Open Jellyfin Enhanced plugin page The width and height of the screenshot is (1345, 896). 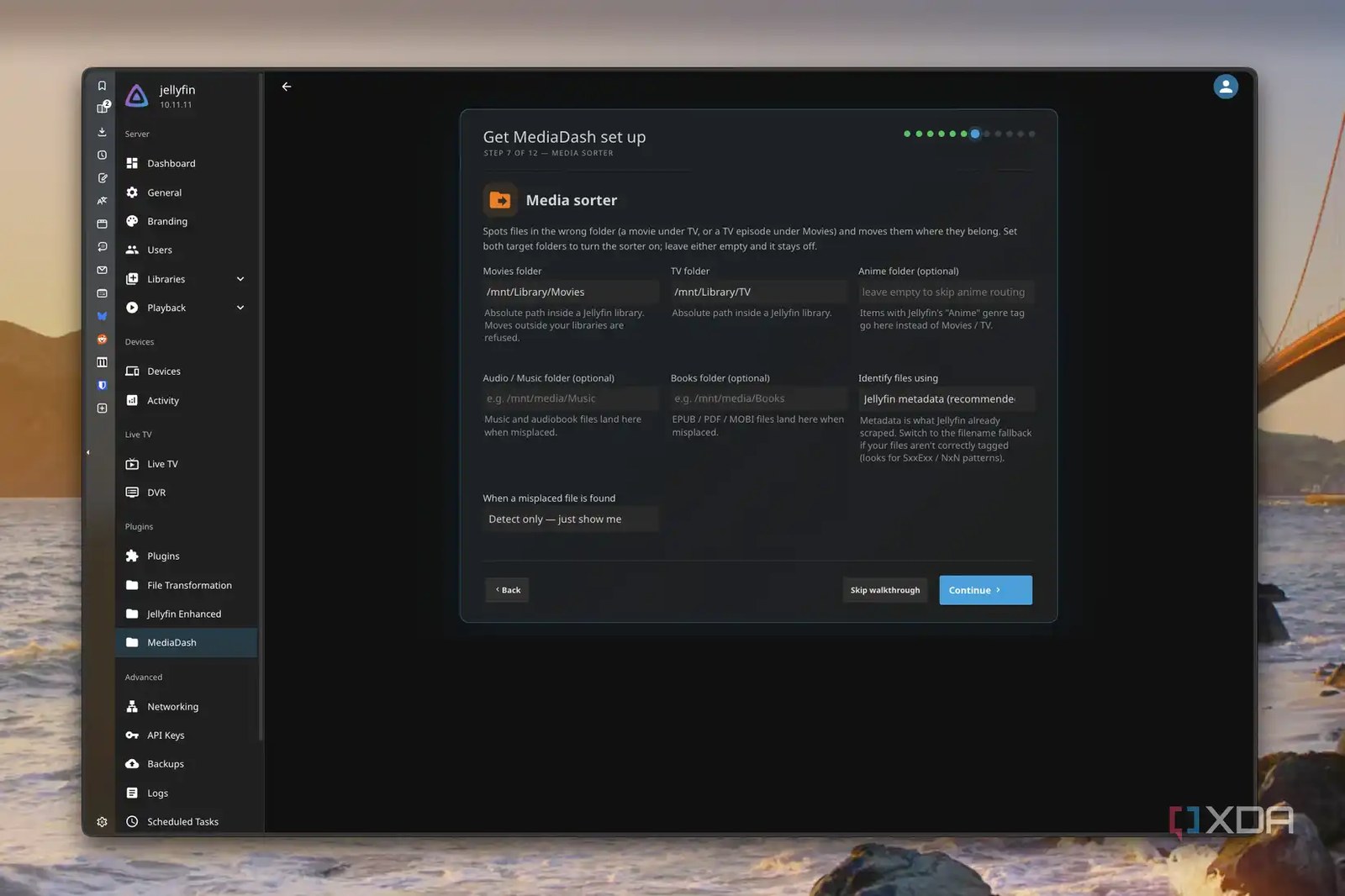(187, 614)
